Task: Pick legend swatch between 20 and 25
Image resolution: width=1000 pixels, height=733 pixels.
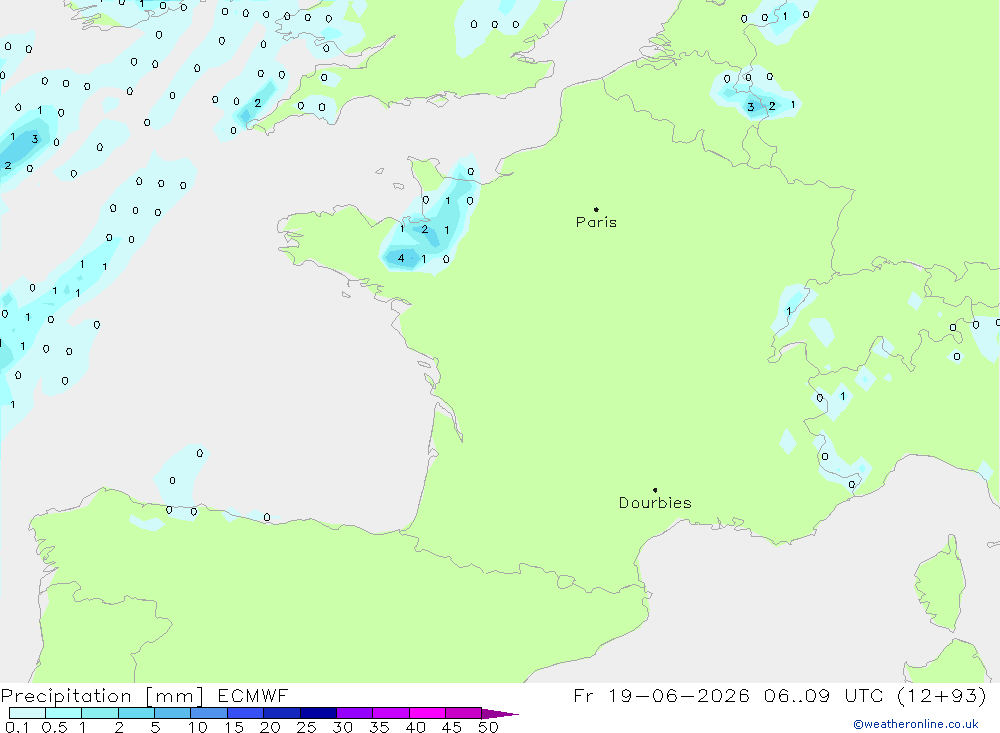Action: (x=281, y=713)
